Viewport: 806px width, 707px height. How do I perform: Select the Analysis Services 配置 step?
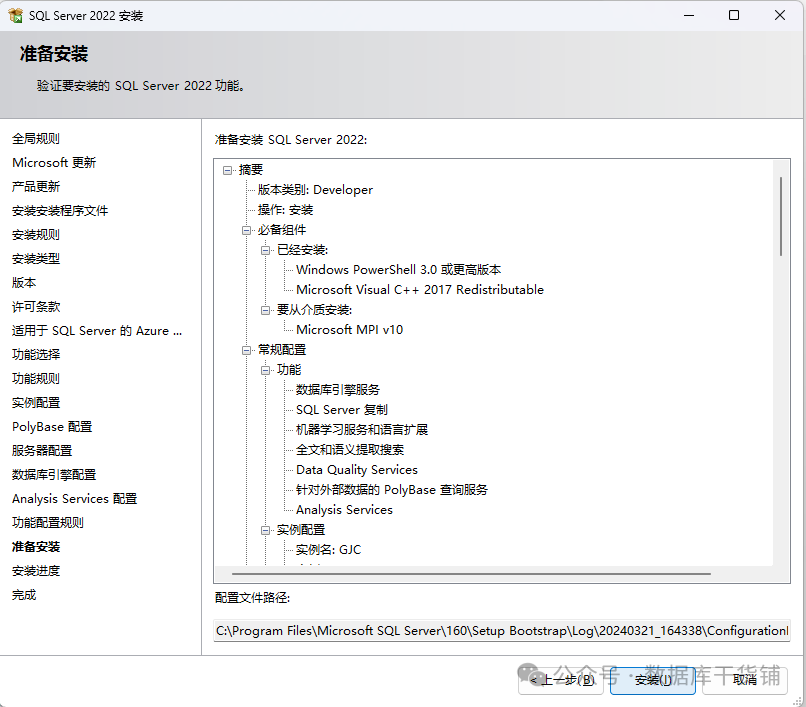tap(75, 499)
